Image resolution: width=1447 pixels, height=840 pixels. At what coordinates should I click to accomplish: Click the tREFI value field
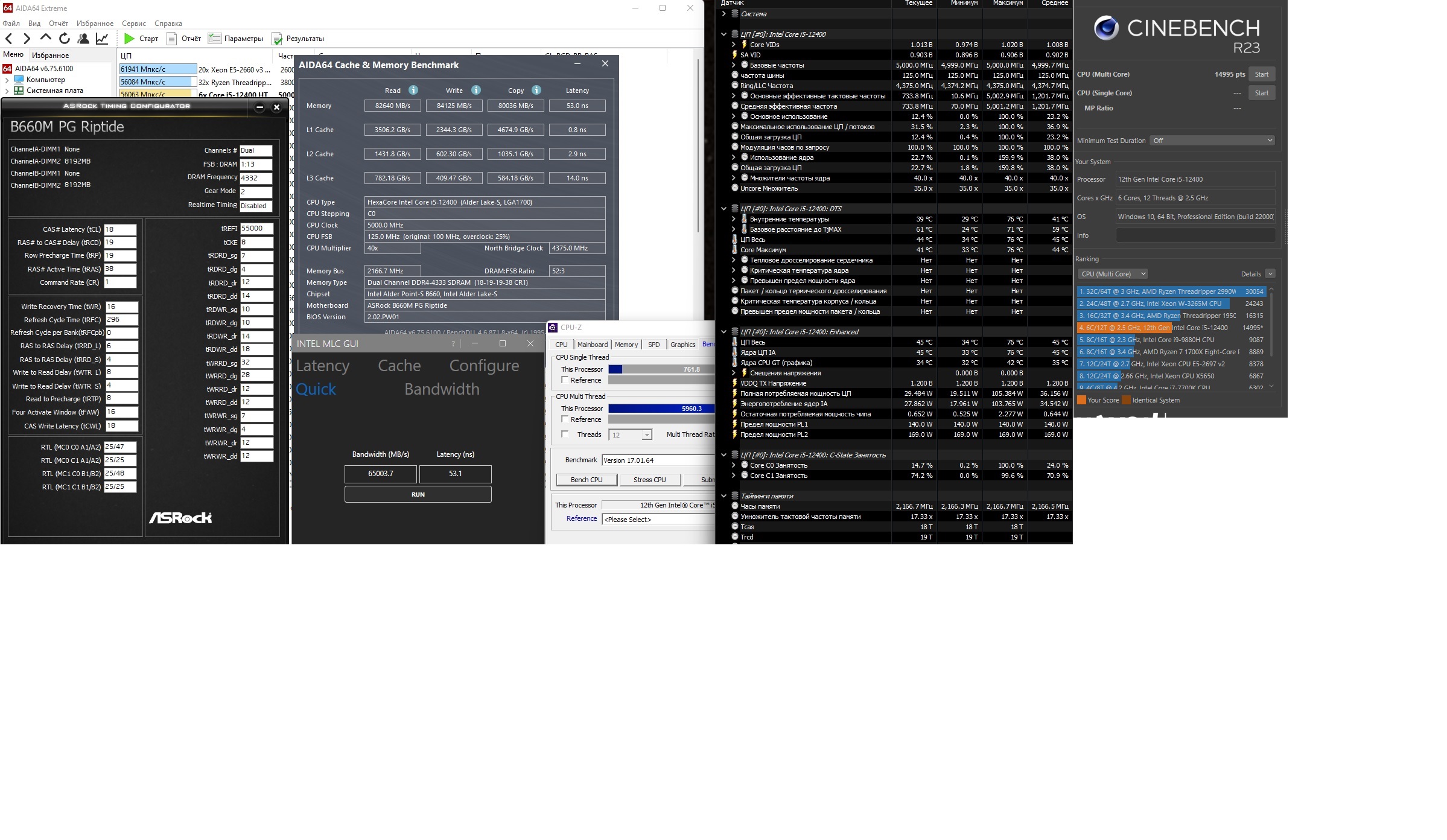[x=256, y=229]
